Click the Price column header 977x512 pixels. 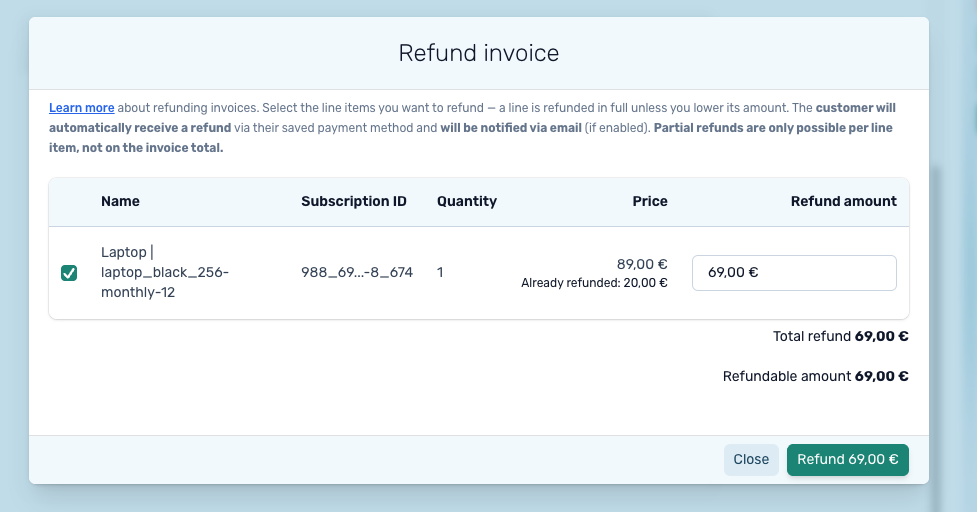pos(650,201)
